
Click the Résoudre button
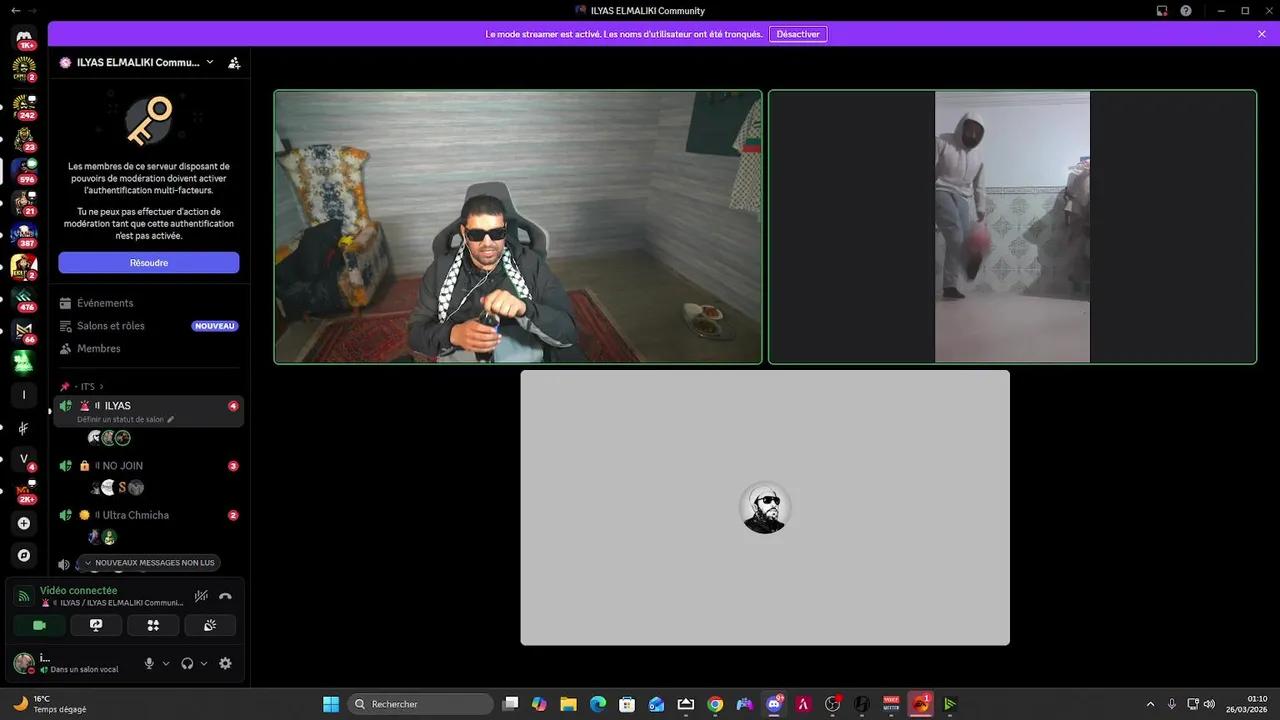tap(149, 263)
